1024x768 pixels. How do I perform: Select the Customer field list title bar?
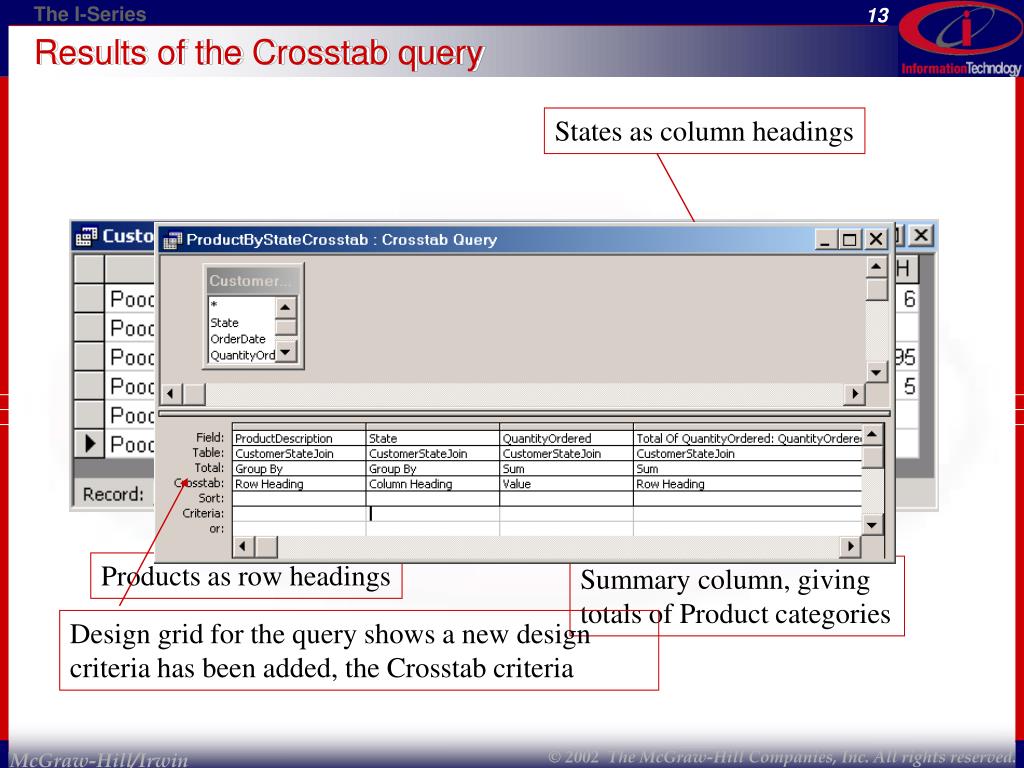253,281
